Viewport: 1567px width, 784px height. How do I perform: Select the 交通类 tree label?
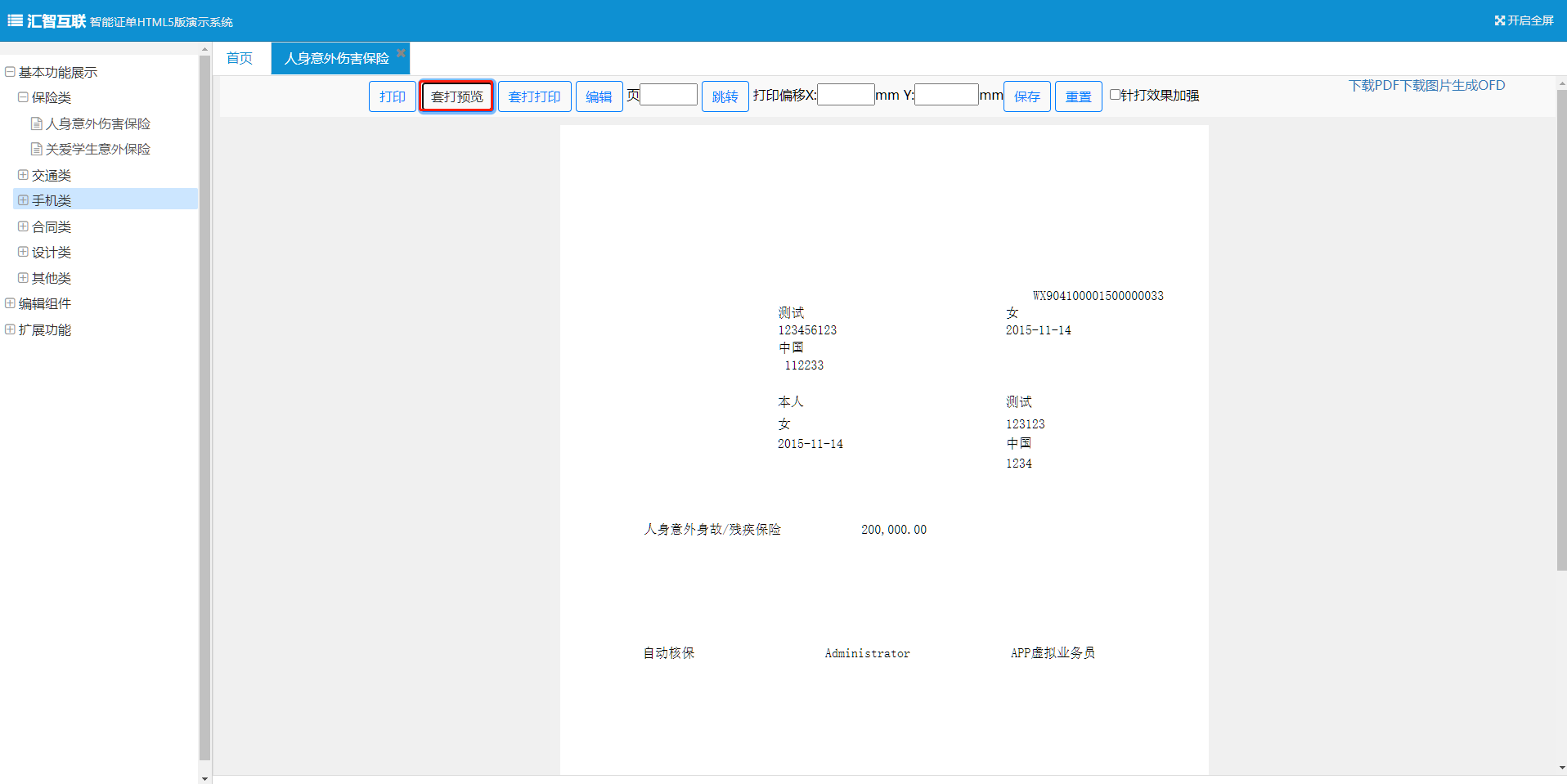pos(52,175)
